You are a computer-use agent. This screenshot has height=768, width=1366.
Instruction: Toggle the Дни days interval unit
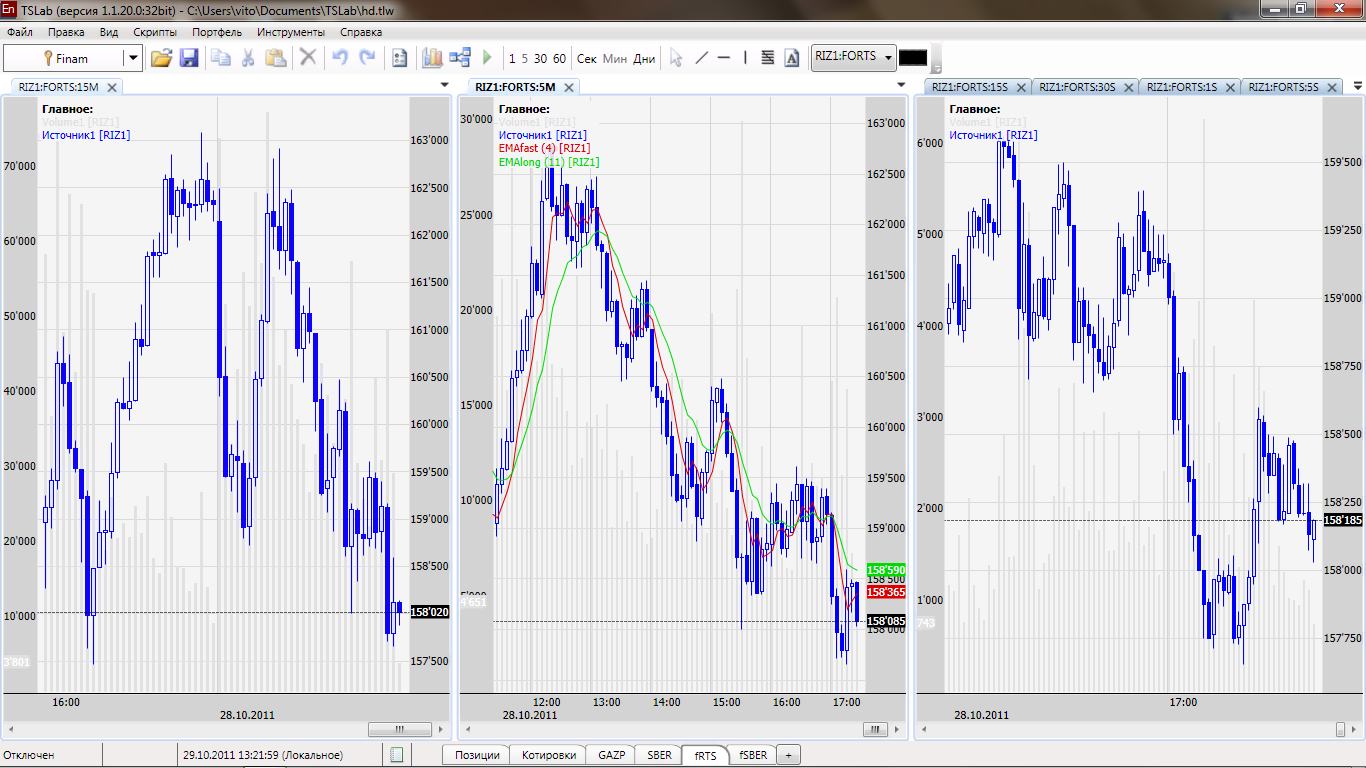click(644, 59)
